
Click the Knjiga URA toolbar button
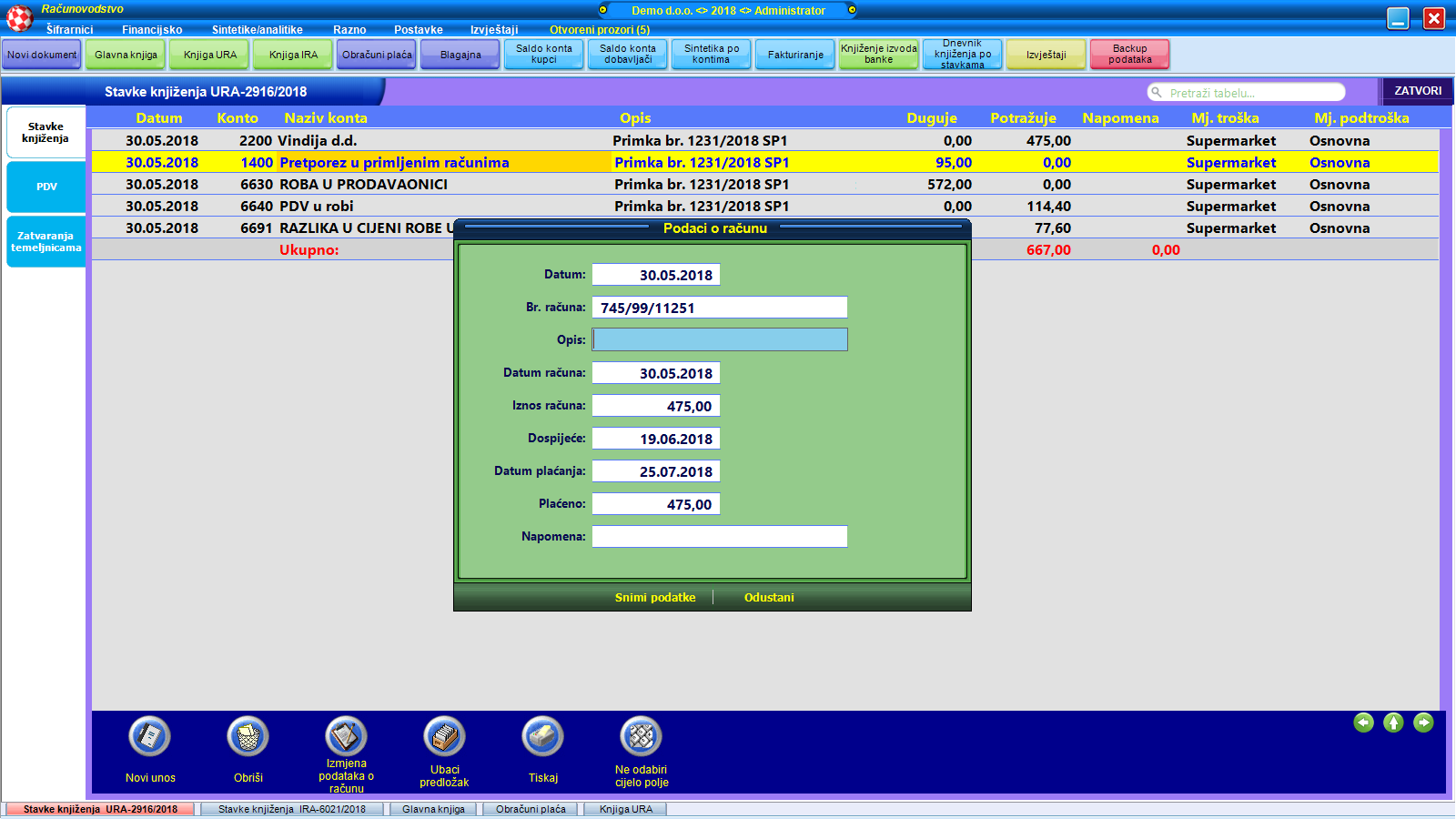[x=210, y=55]
